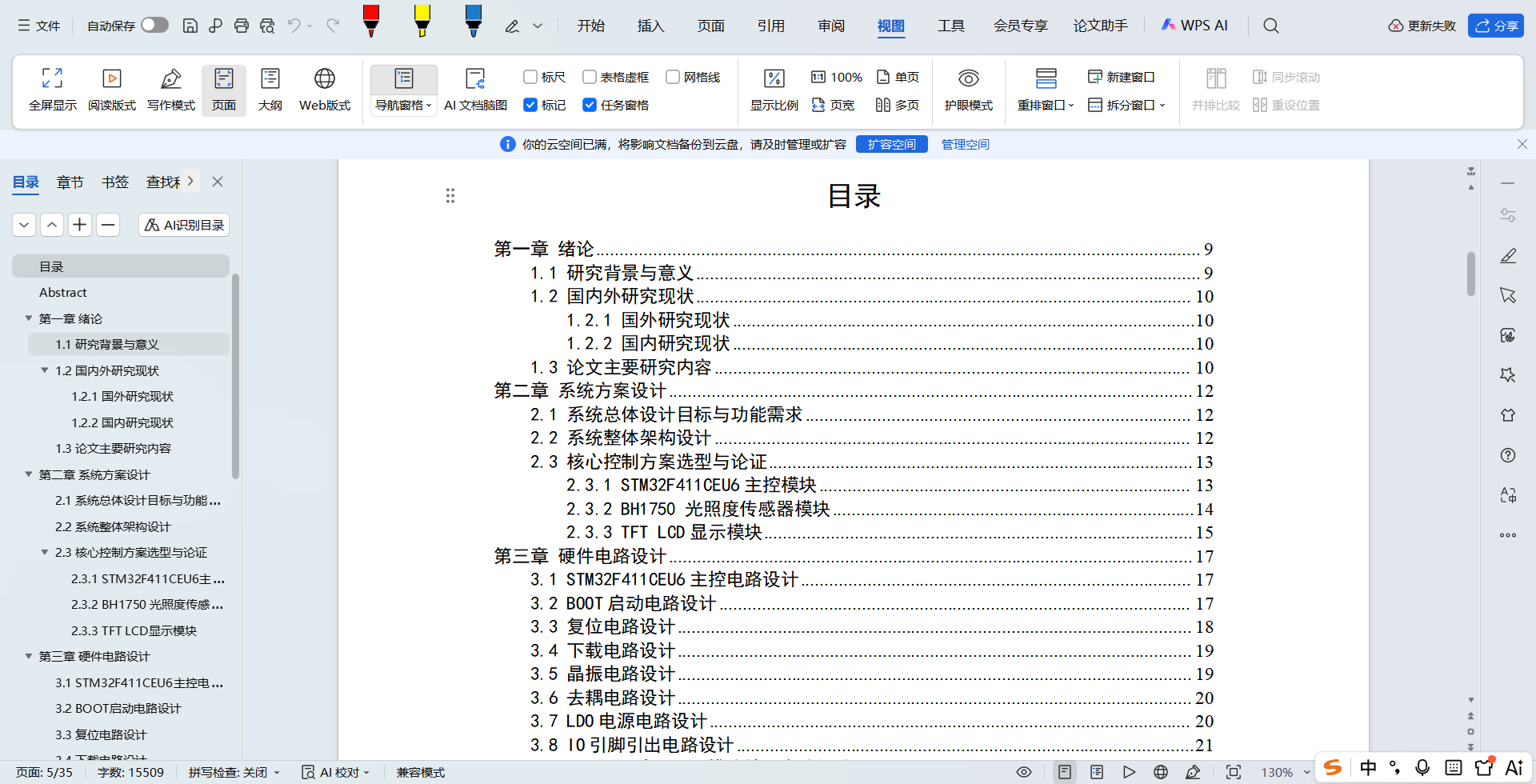
Task: Fit document to page width
Action: tap(833, 105)
